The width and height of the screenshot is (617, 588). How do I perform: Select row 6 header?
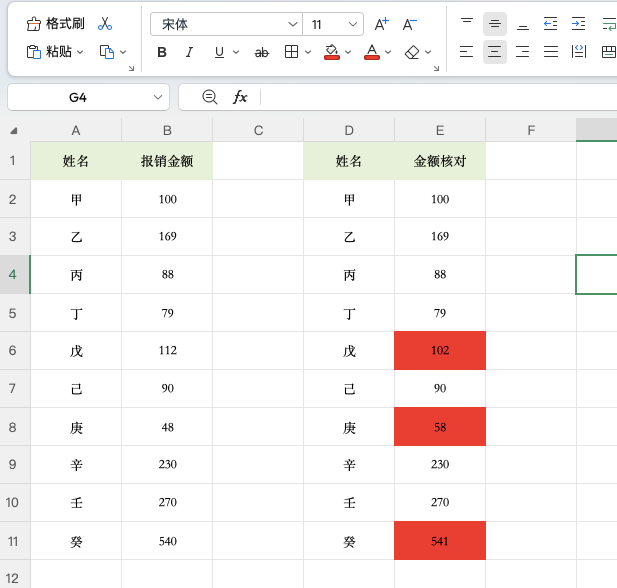(13, 351)
